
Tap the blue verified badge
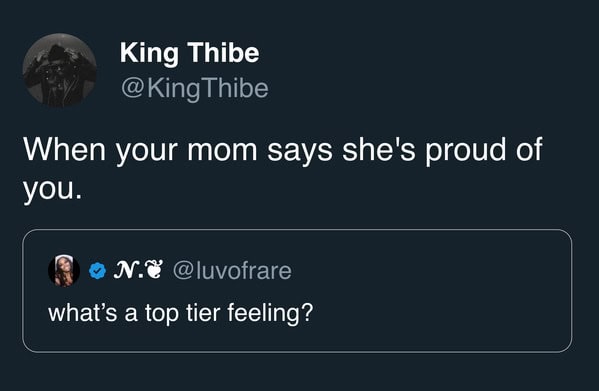[97, 271]
